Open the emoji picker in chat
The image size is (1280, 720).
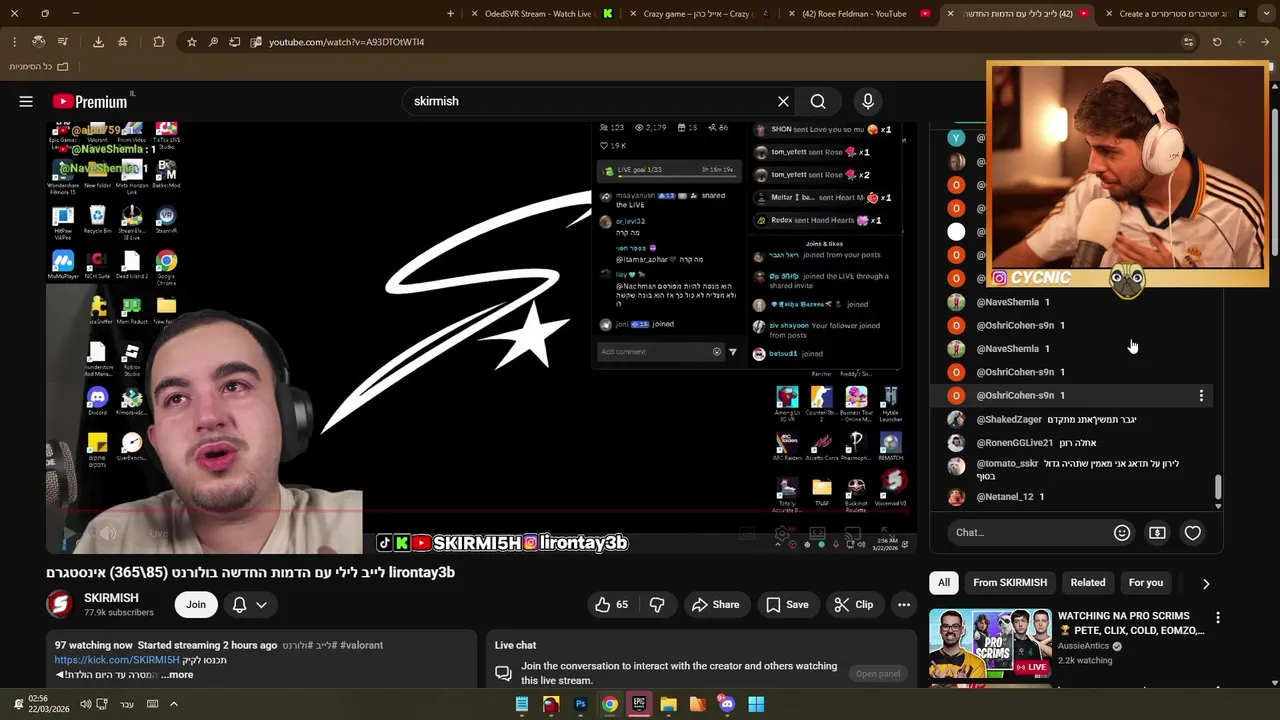click(1122, 533)
